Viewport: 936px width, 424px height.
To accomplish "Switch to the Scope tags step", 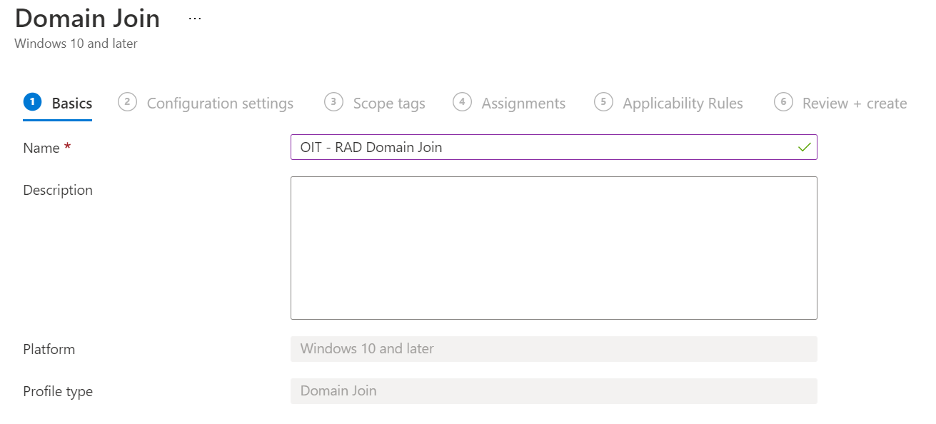I will click(x=389, y=103).
